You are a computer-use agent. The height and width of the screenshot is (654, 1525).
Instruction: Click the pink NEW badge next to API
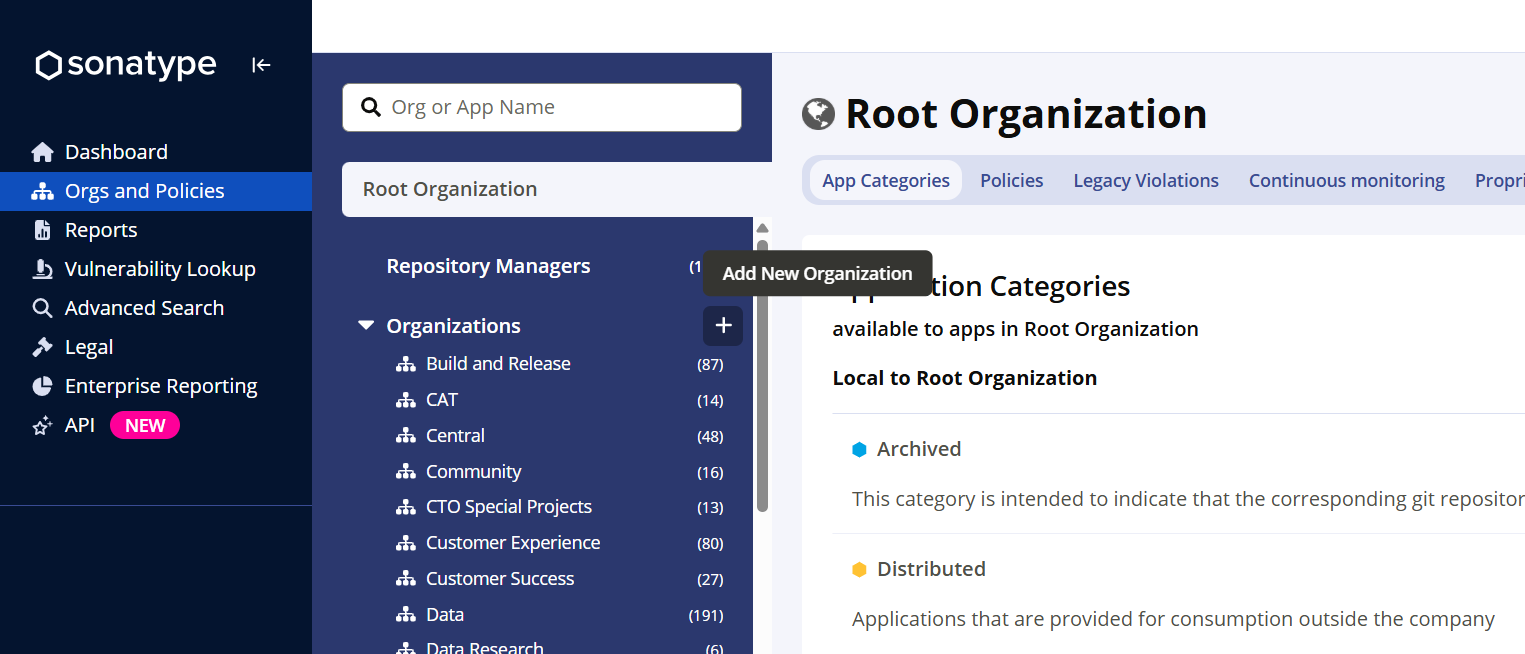pyautogui.click(x=145, y=426)
